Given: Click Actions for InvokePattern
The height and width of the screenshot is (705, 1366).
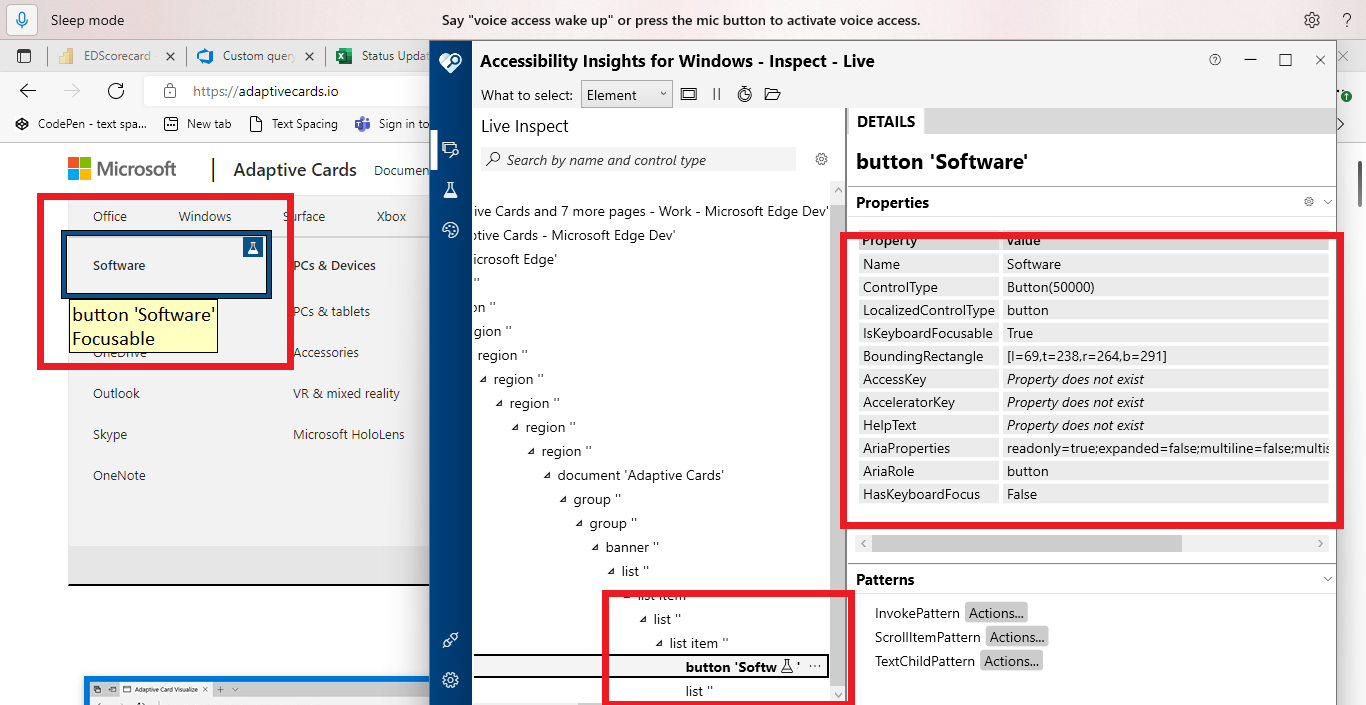Looking at the screenshot, I should click(x=996, y=612).
